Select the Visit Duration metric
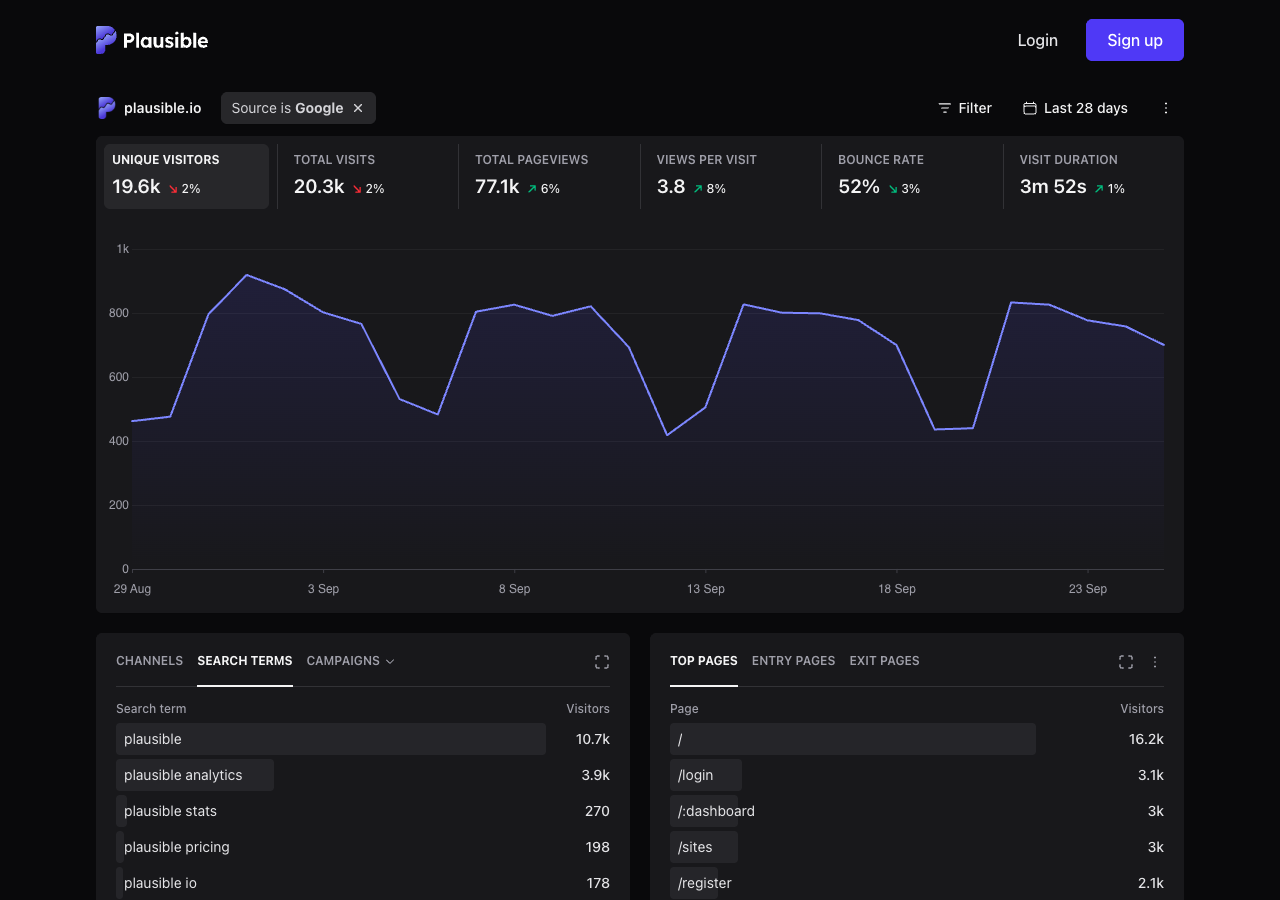1280x900 pixels. click(1093, 176)
